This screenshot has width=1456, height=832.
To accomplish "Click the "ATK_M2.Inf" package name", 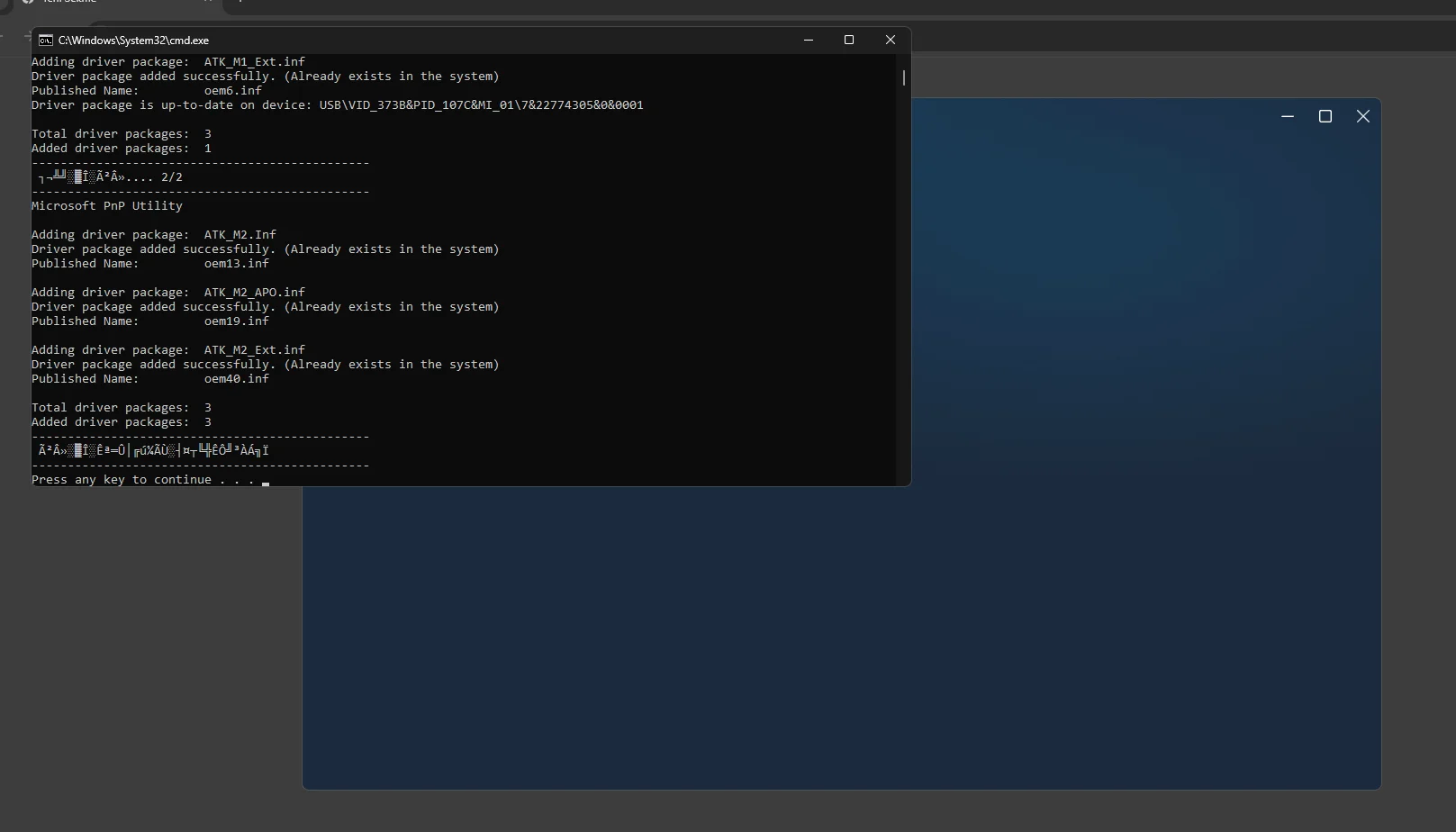I will point(240,235).
